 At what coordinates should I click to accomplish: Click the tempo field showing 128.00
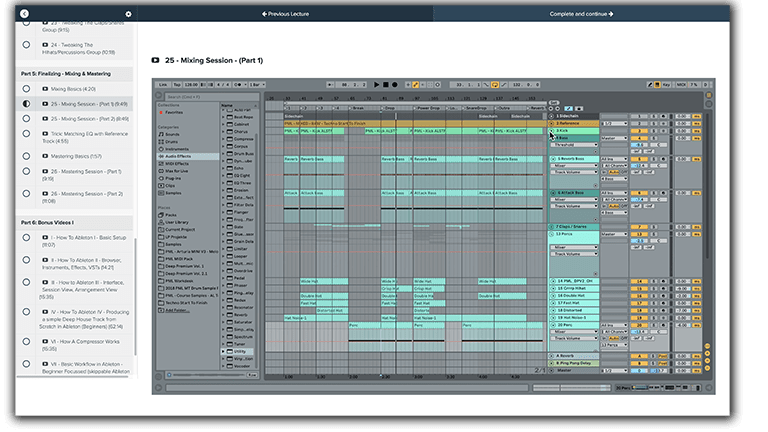[x=191, y=85]
